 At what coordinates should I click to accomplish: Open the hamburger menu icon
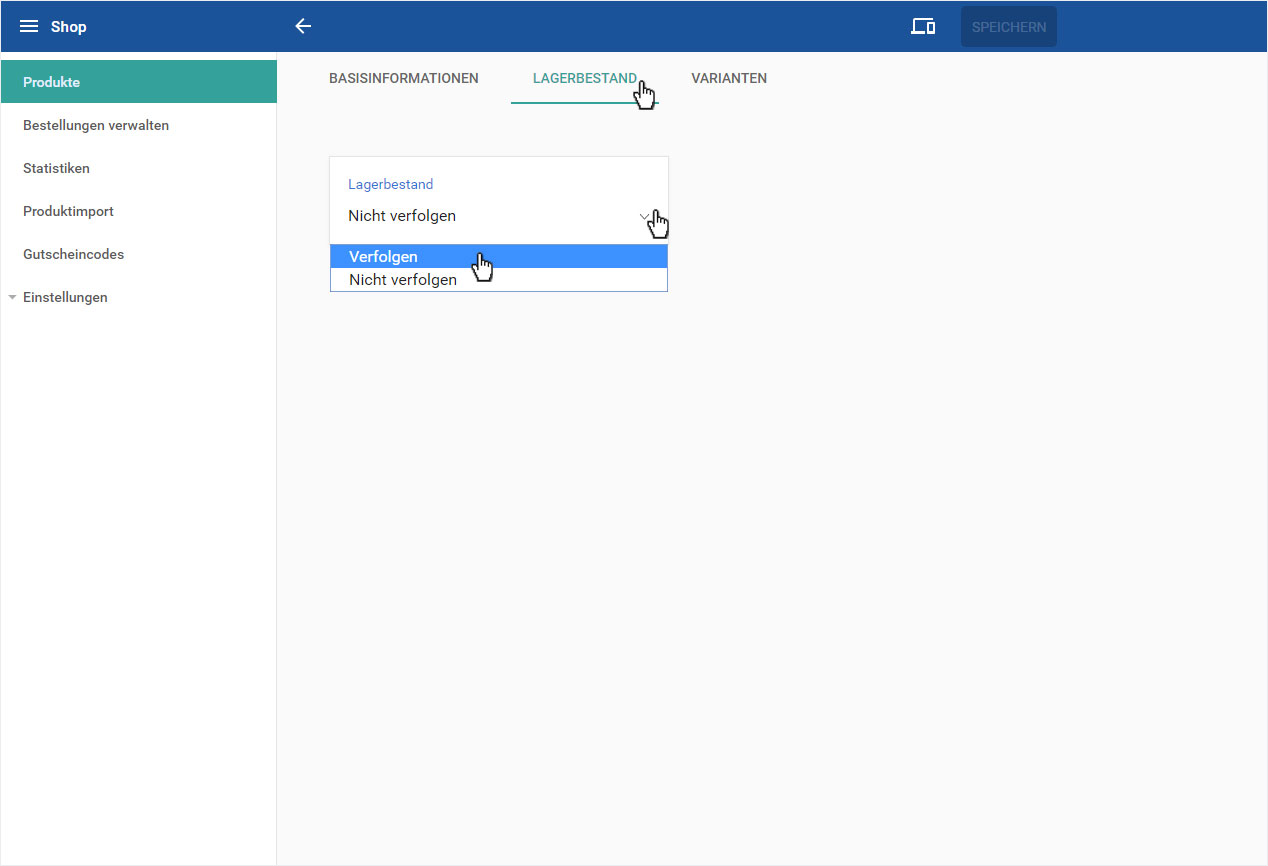[29, 27]
